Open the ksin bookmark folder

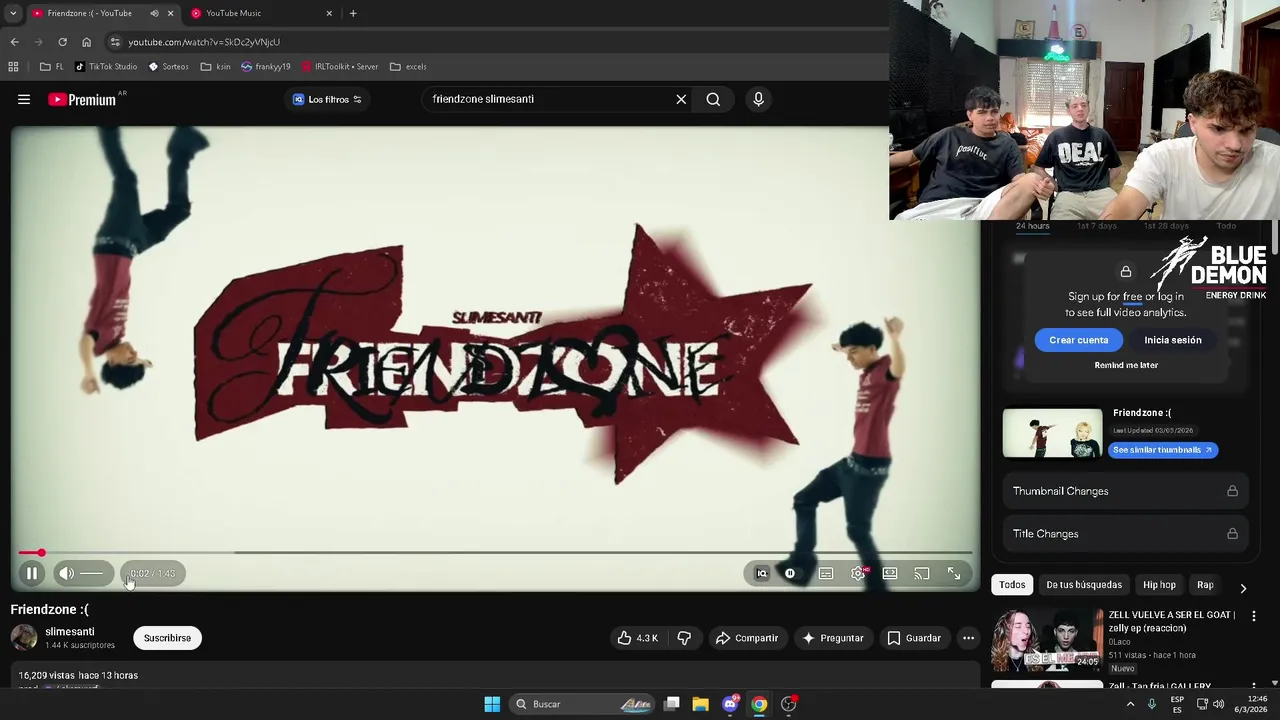pyautogui.click(x=216, y=67)
